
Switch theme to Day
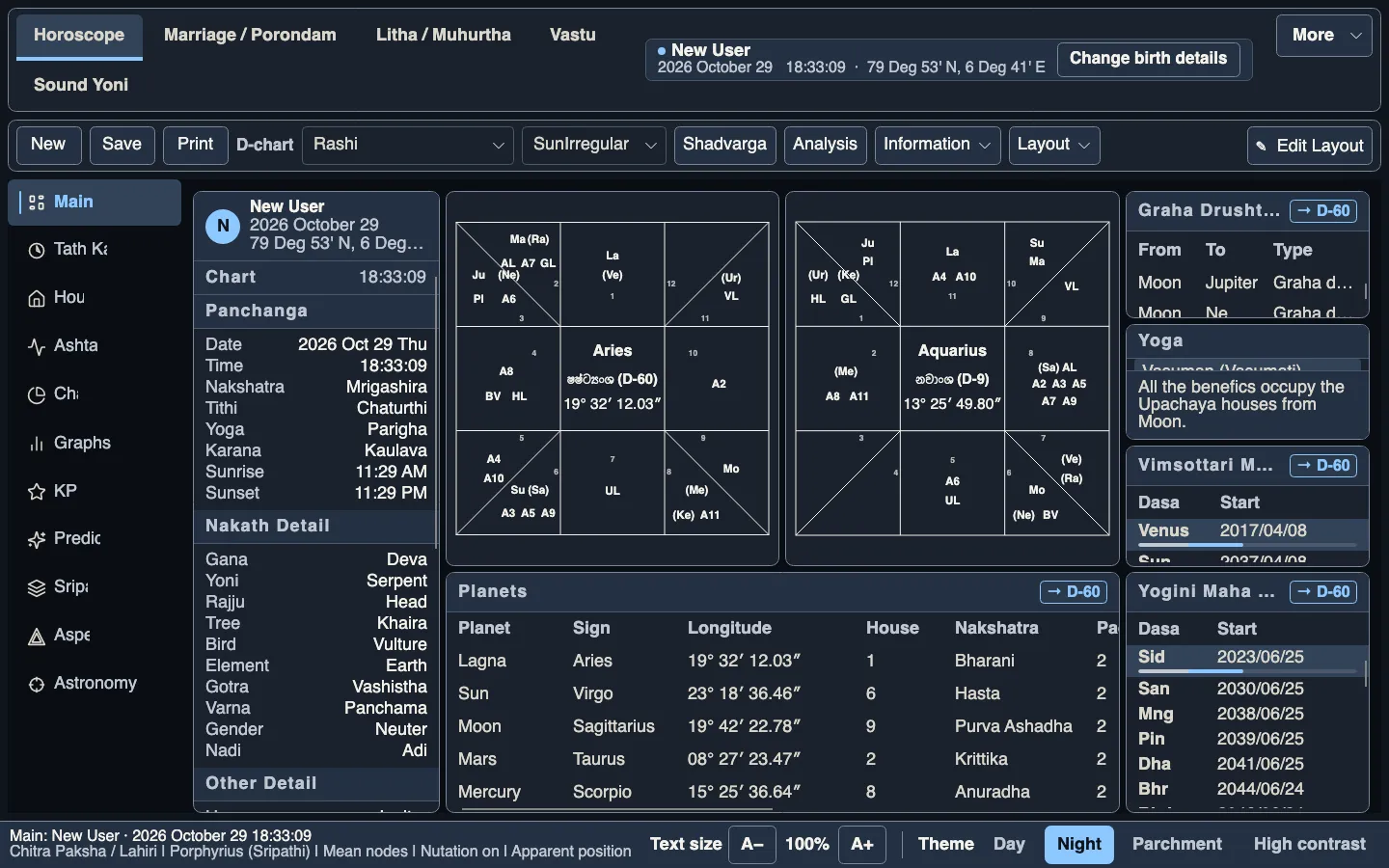[x=1009, y=844]
